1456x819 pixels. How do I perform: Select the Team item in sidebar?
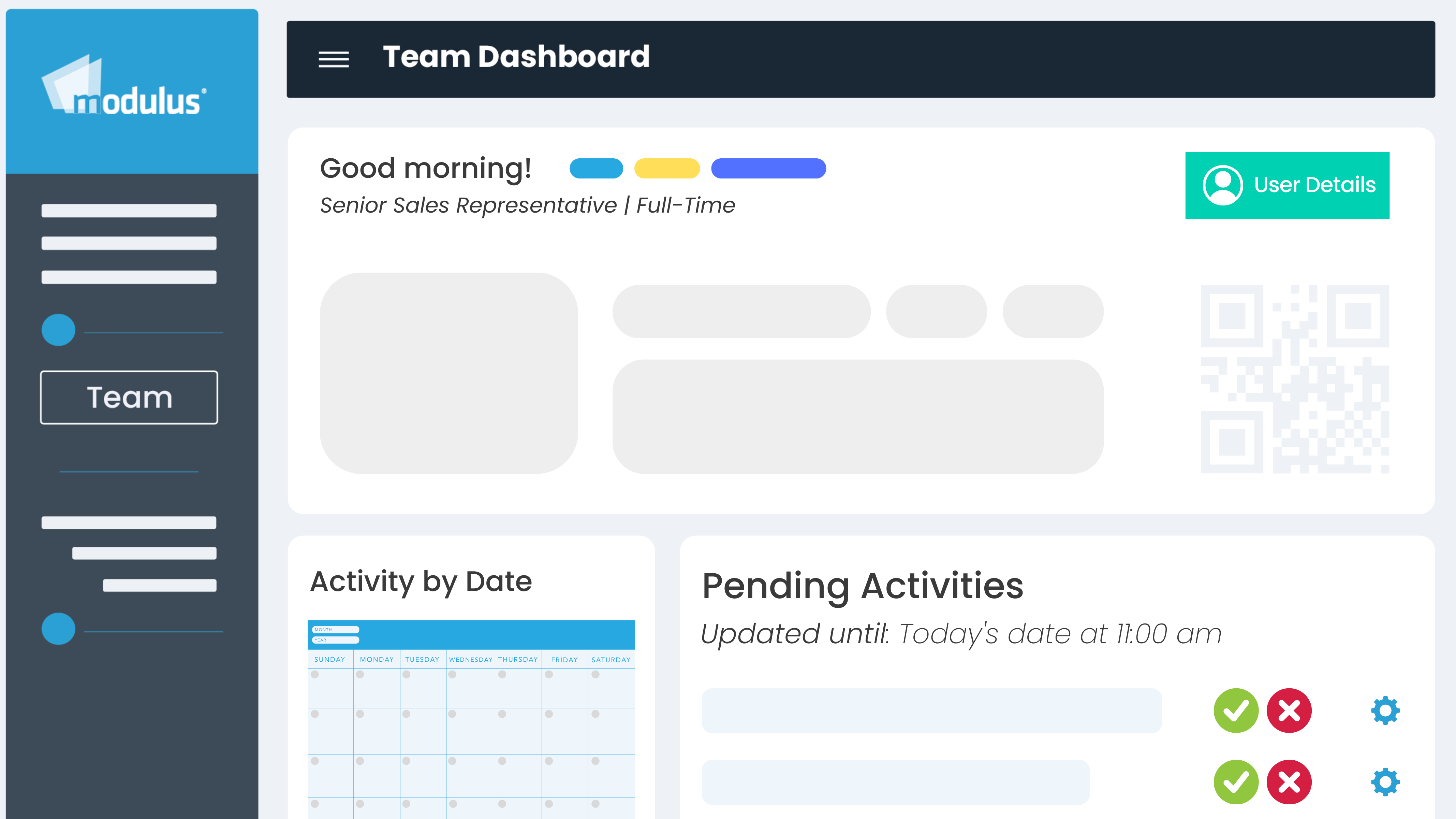click(129, 397)
